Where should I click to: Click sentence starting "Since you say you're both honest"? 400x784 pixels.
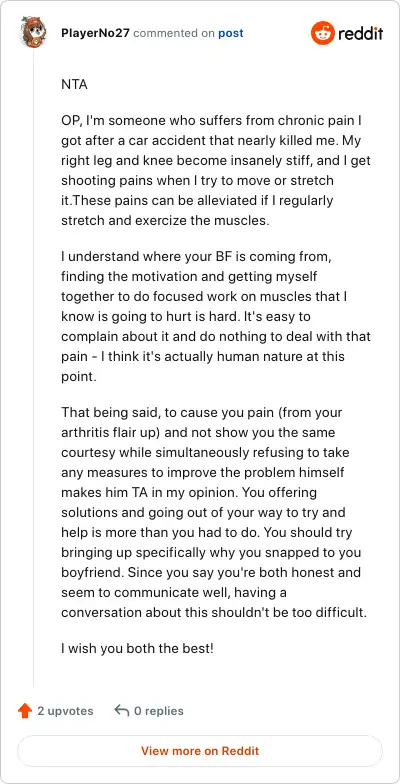point(214,592)
